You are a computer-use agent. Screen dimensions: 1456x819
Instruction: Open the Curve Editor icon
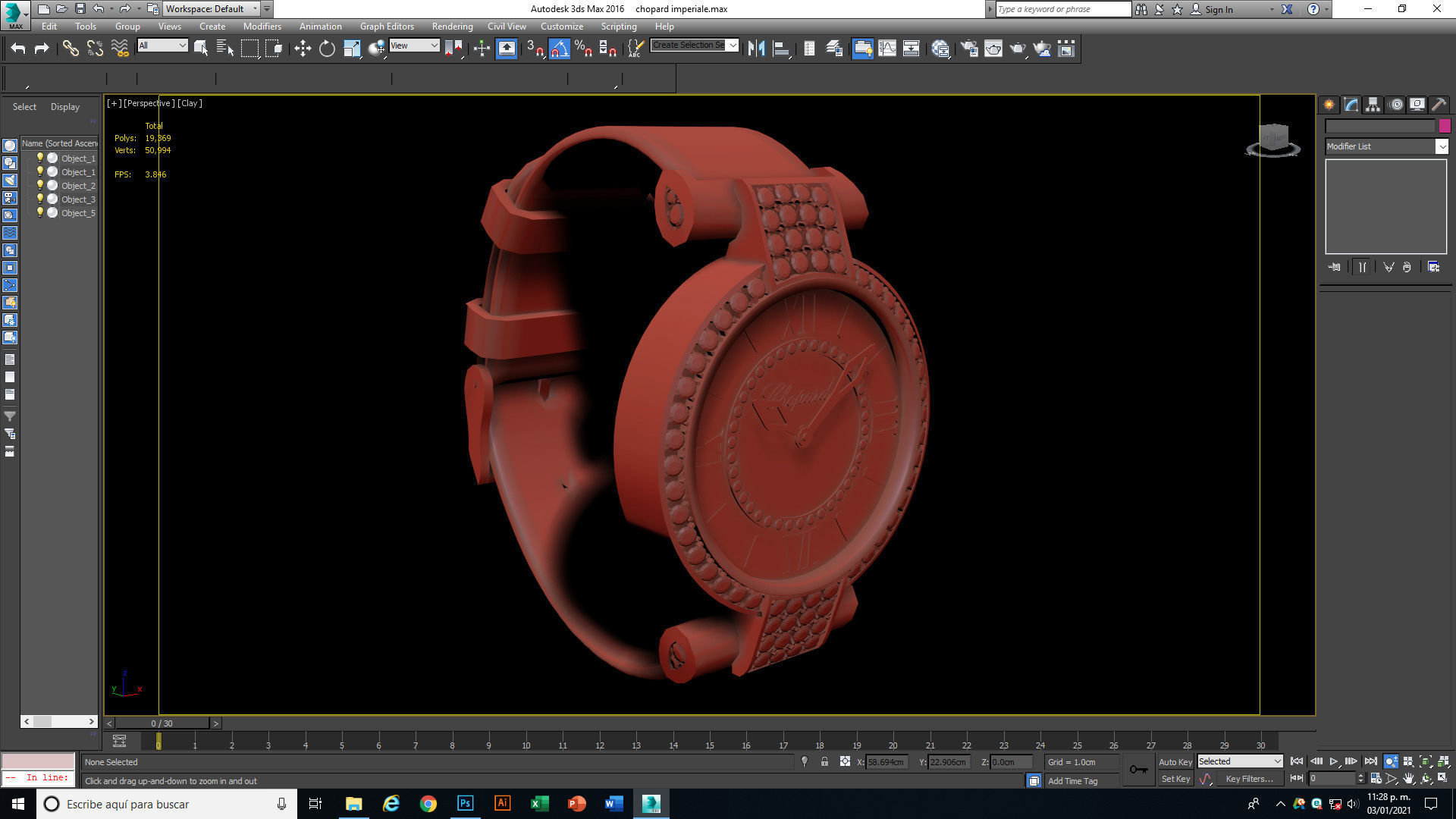[x=886, y=49]
